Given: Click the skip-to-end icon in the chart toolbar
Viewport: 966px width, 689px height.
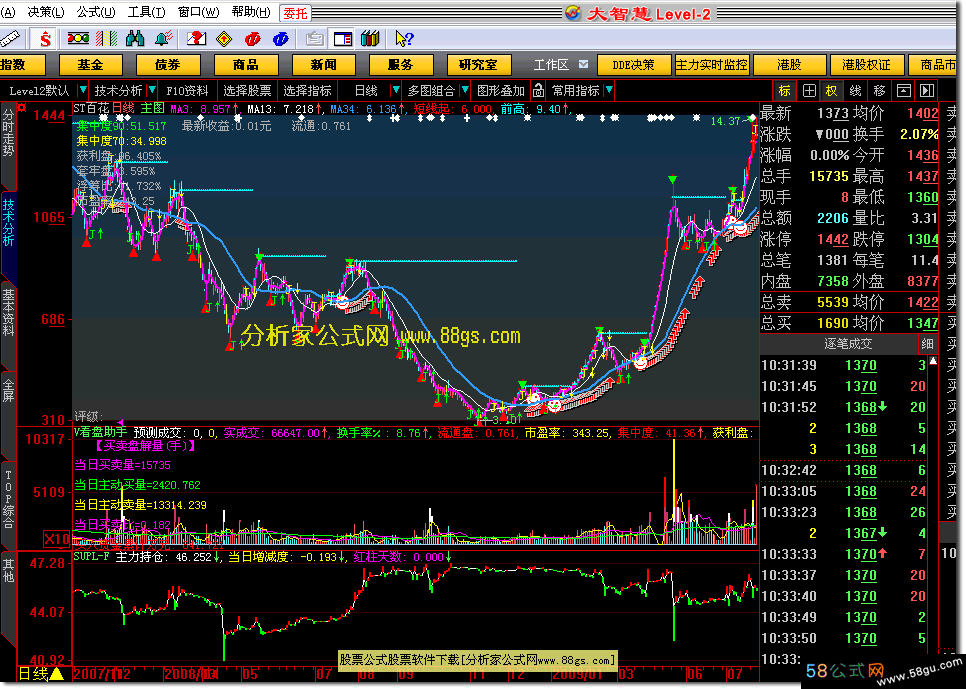Looking at the screenshot, I should 927,91.
